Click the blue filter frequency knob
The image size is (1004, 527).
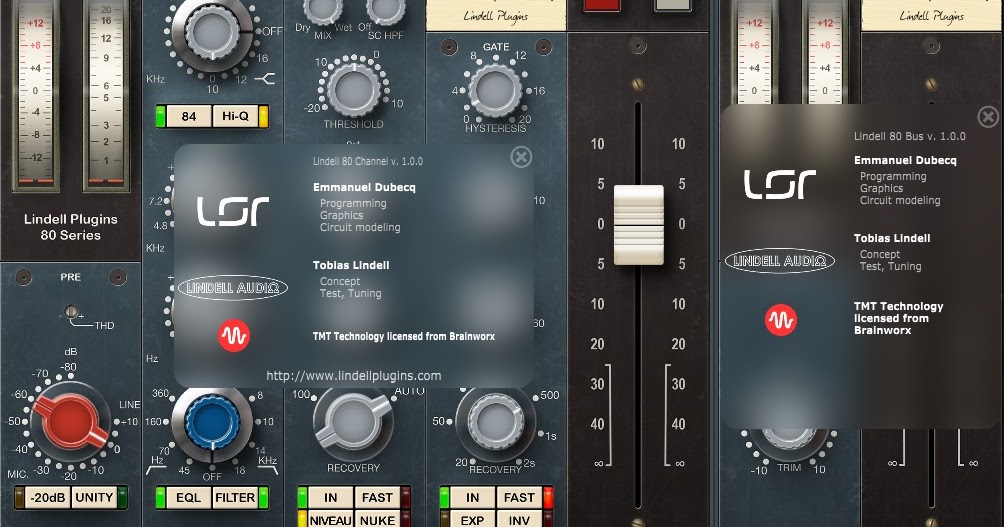(212, 422)
